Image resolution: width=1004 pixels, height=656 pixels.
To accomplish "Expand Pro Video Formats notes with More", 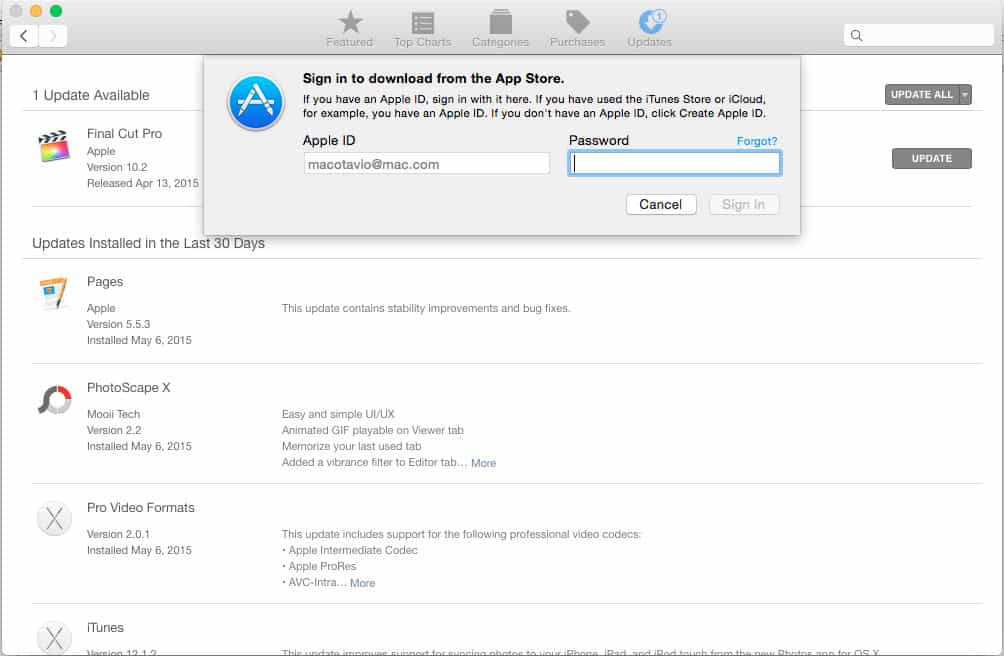I will (x=362, y=583).
